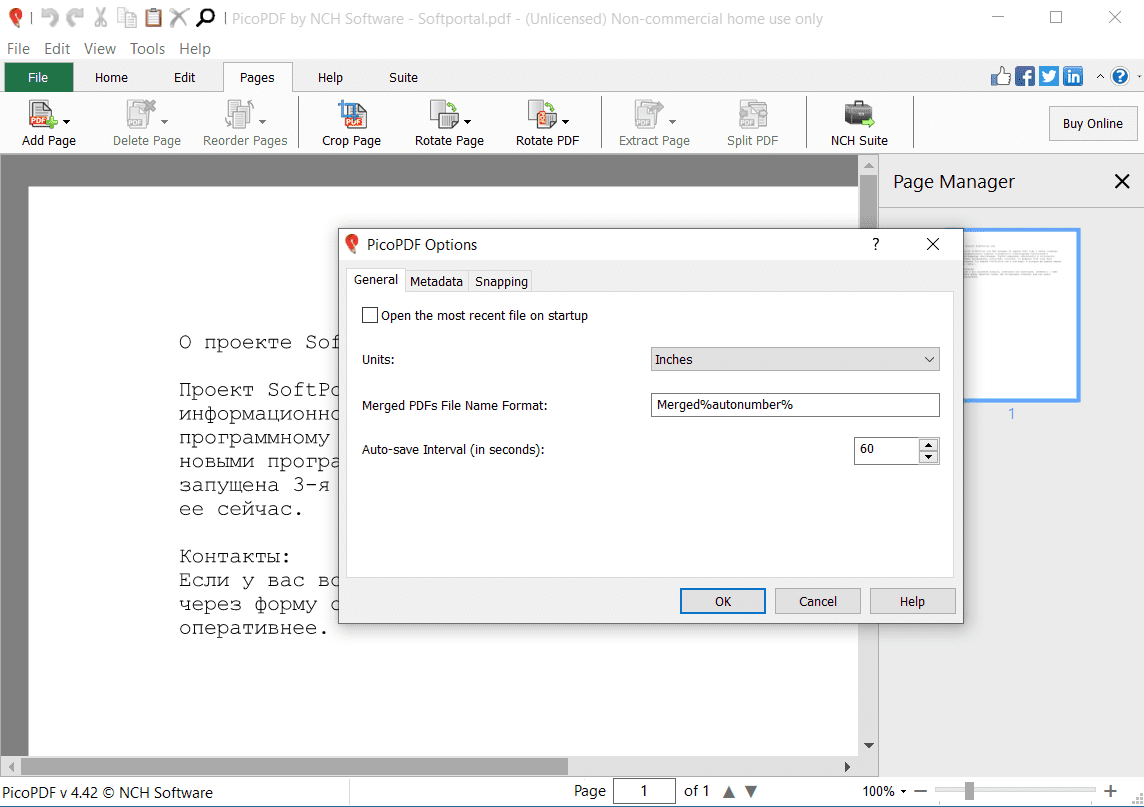The height and width of the screenshot is (807, 1144).
Task: Open the File menu in menu bar
Action: click(x=18, y=49)
